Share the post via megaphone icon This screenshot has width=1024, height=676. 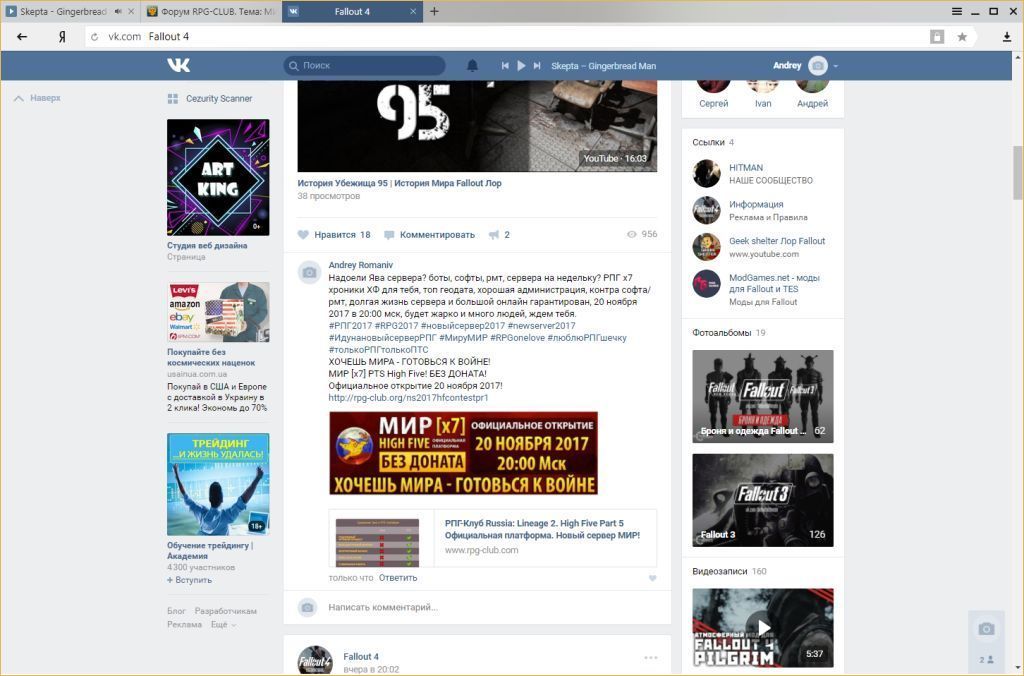(494, 234)
